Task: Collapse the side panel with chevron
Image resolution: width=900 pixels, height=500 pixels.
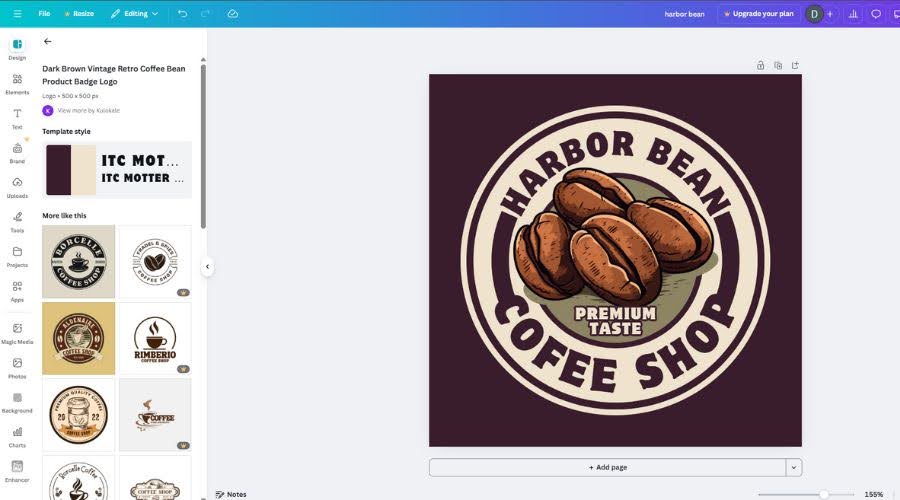Action: [x=207, y=266]
